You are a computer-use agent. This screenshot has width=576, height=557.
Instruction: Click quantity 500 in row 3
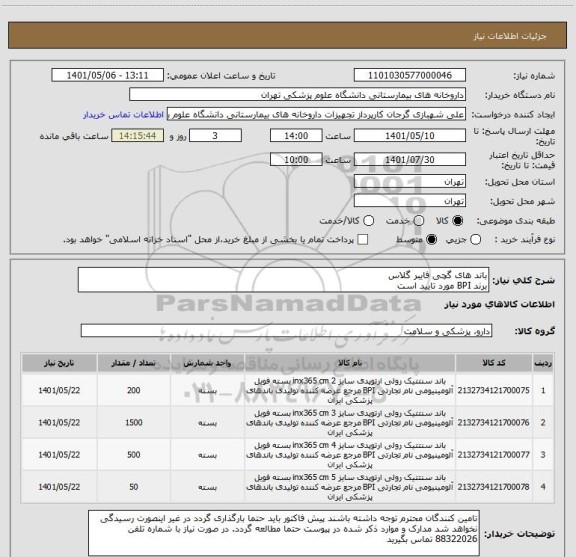133,454
